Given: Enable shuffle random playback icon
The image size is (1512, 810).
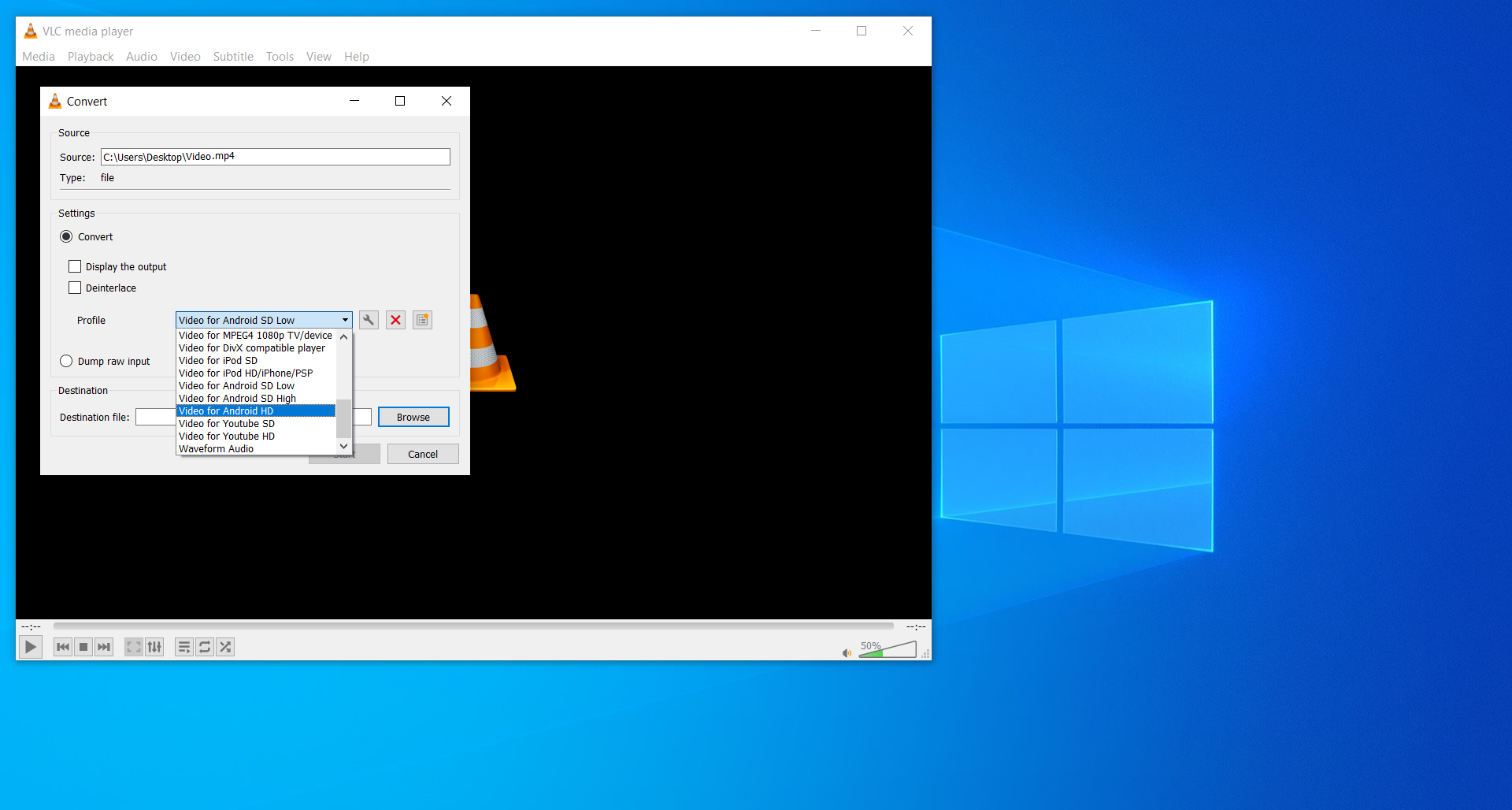Looking at the screenshot, I should pos(225,647).
